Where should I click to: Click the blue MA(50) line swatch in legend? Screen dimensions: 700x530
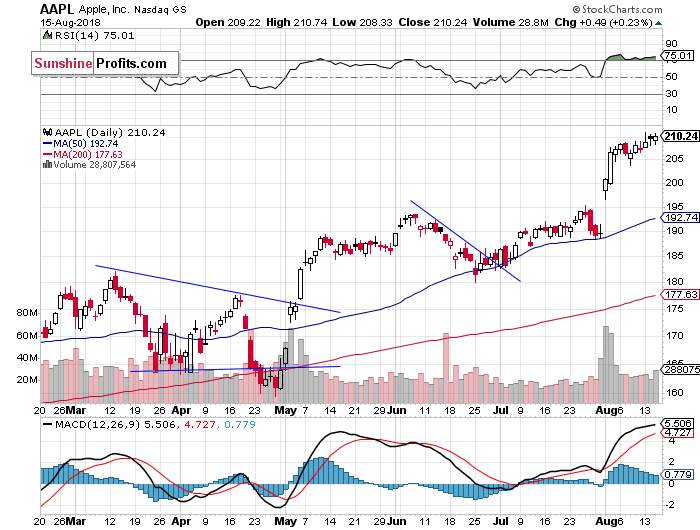point(47,144)
